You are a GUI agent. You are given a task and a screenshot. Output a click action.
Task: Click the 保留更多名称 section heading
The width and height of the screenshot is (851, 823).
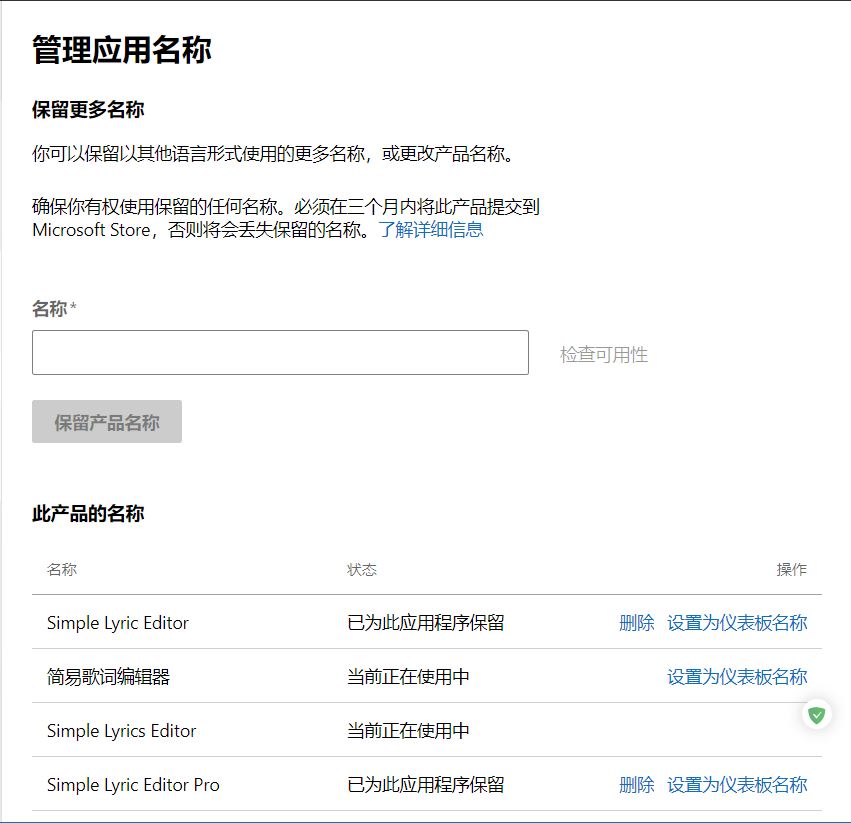(x=86, y=110)
